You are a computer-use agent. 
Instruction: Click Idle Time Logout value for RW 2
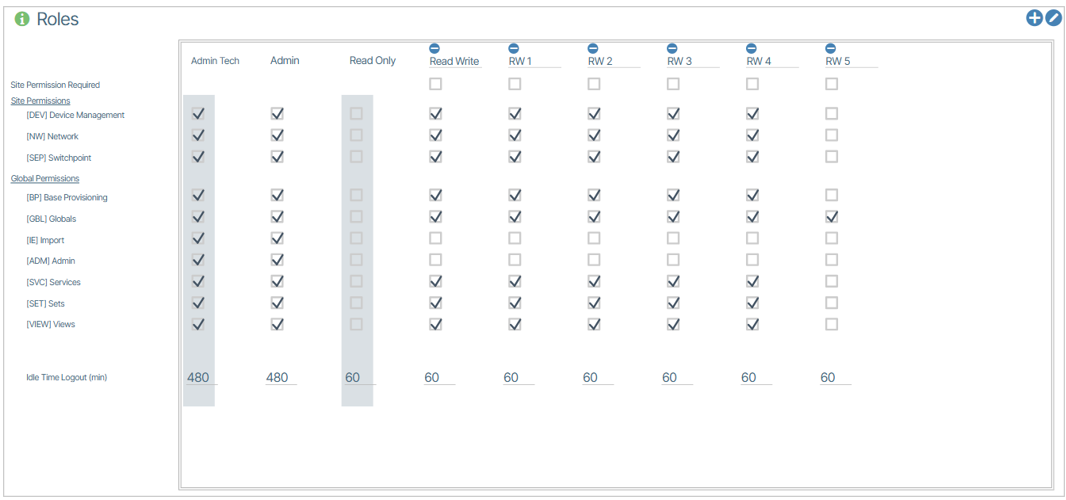coord(597,377)
